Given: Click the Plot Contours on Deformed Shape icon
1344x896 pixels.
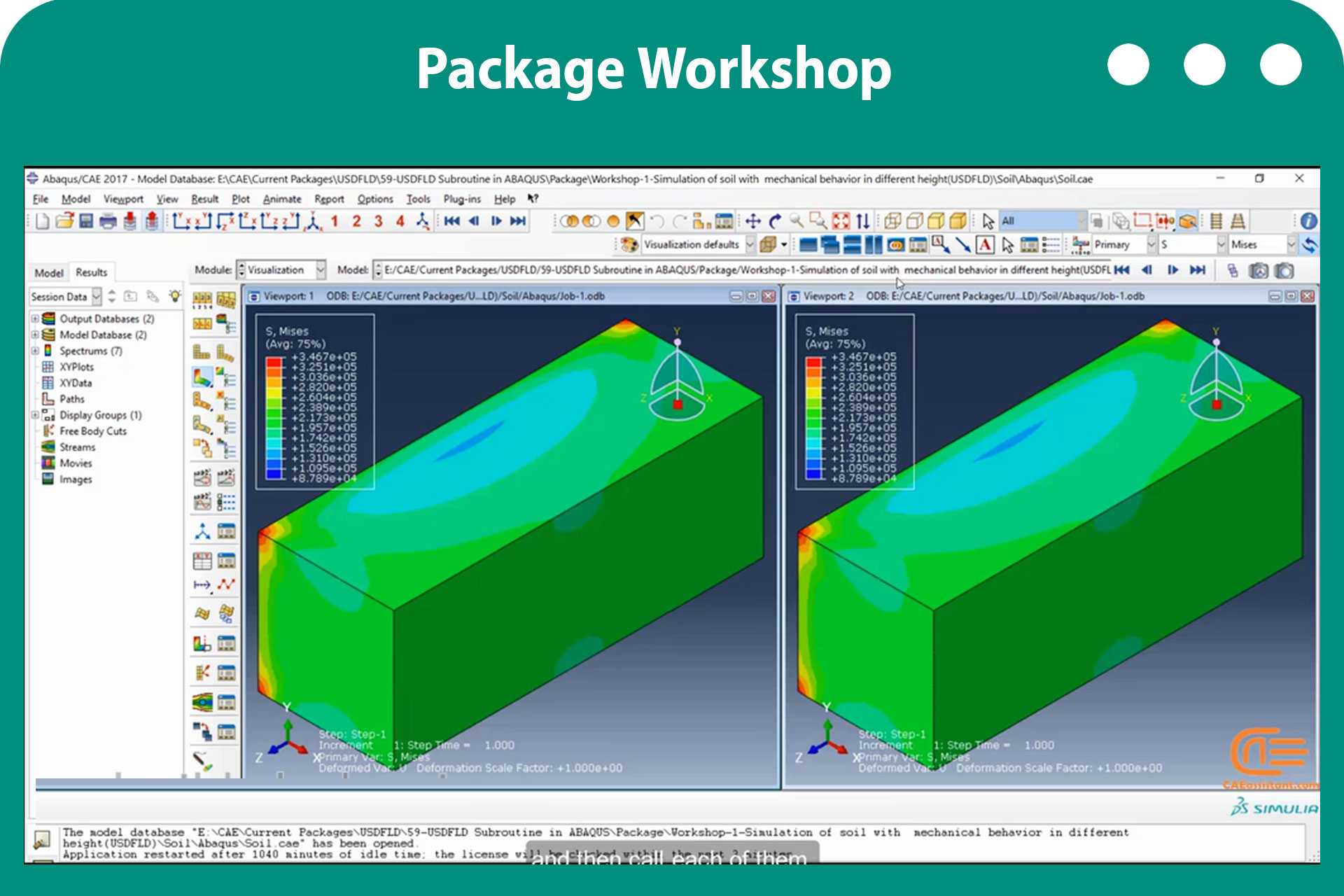Looking at the screenshot, I should 202,378.
